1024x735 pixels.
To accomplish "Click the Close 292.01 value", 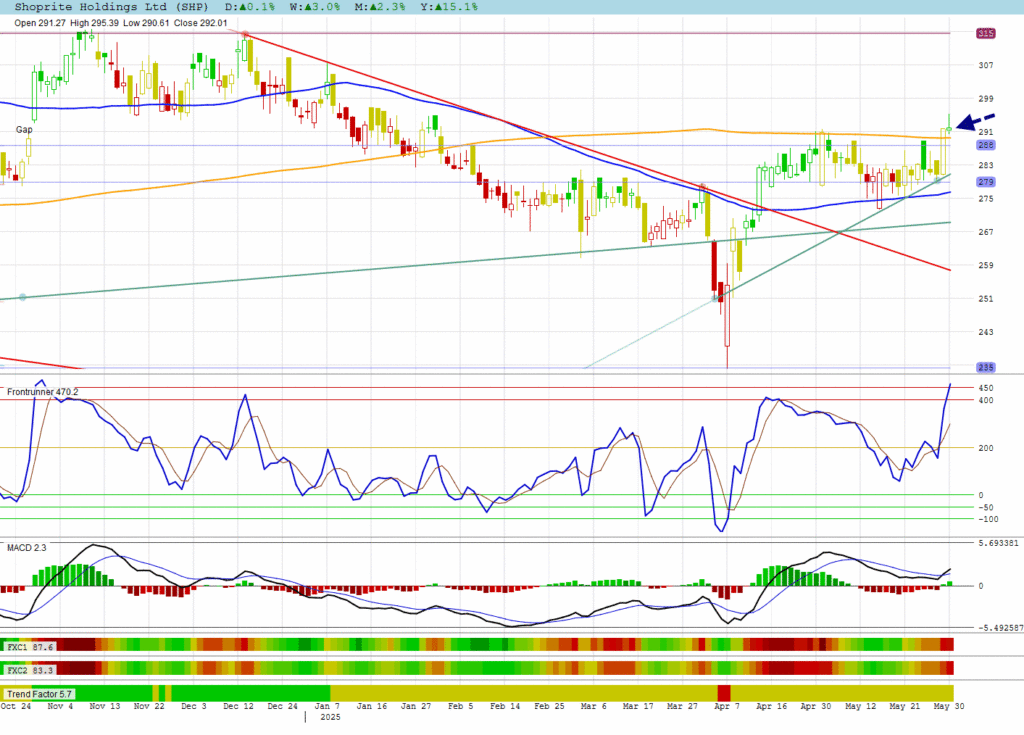I will [x=200, y=23].
